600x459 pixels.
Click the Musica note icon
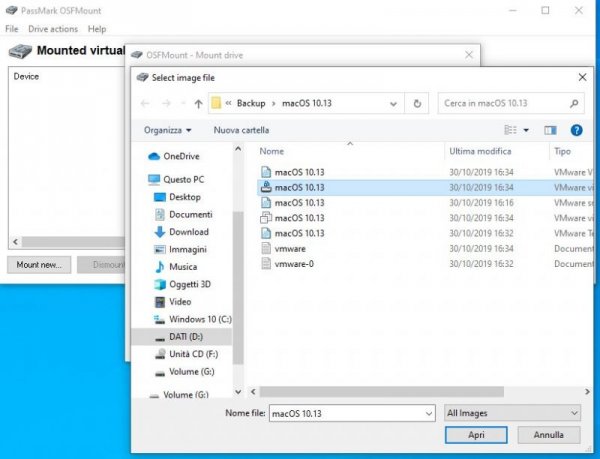click(160, 267)
